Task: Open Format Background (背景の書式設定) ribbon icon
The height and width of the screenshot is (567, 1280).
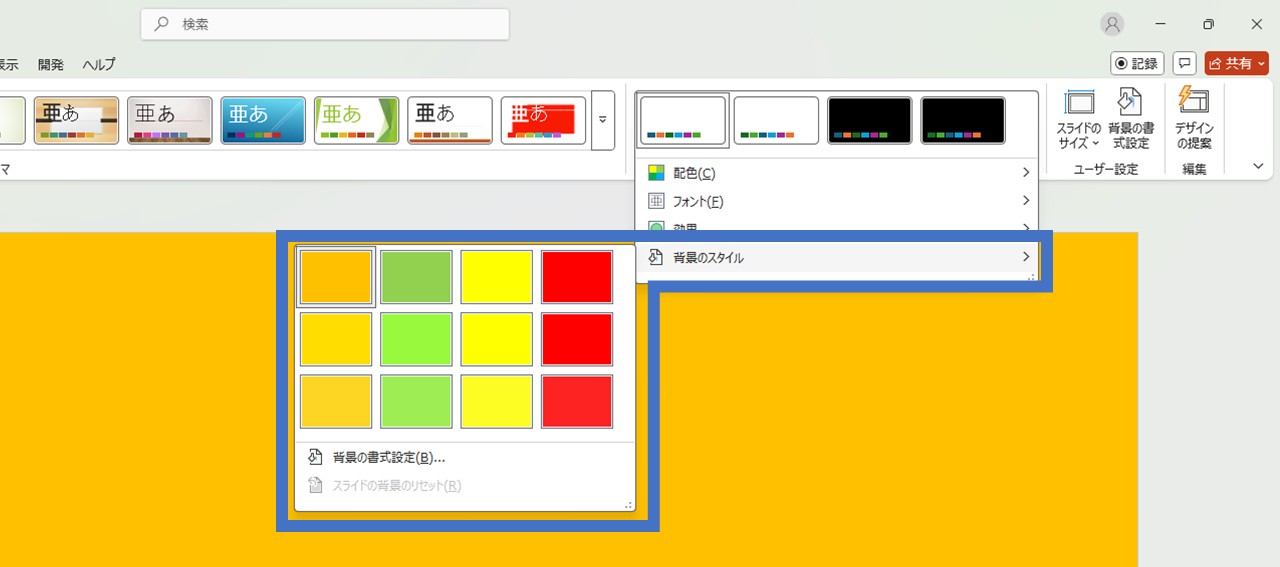Action: 1131,104
